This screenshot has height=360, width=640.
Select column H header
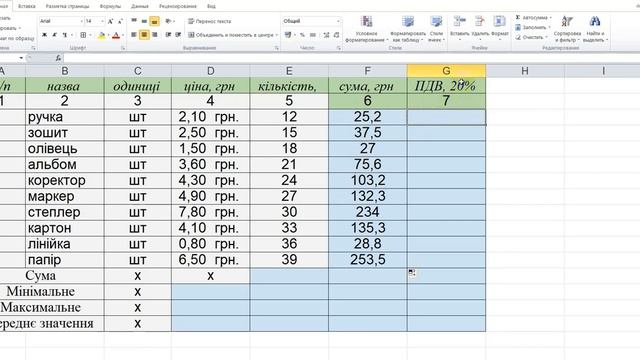tap(525, 71)
